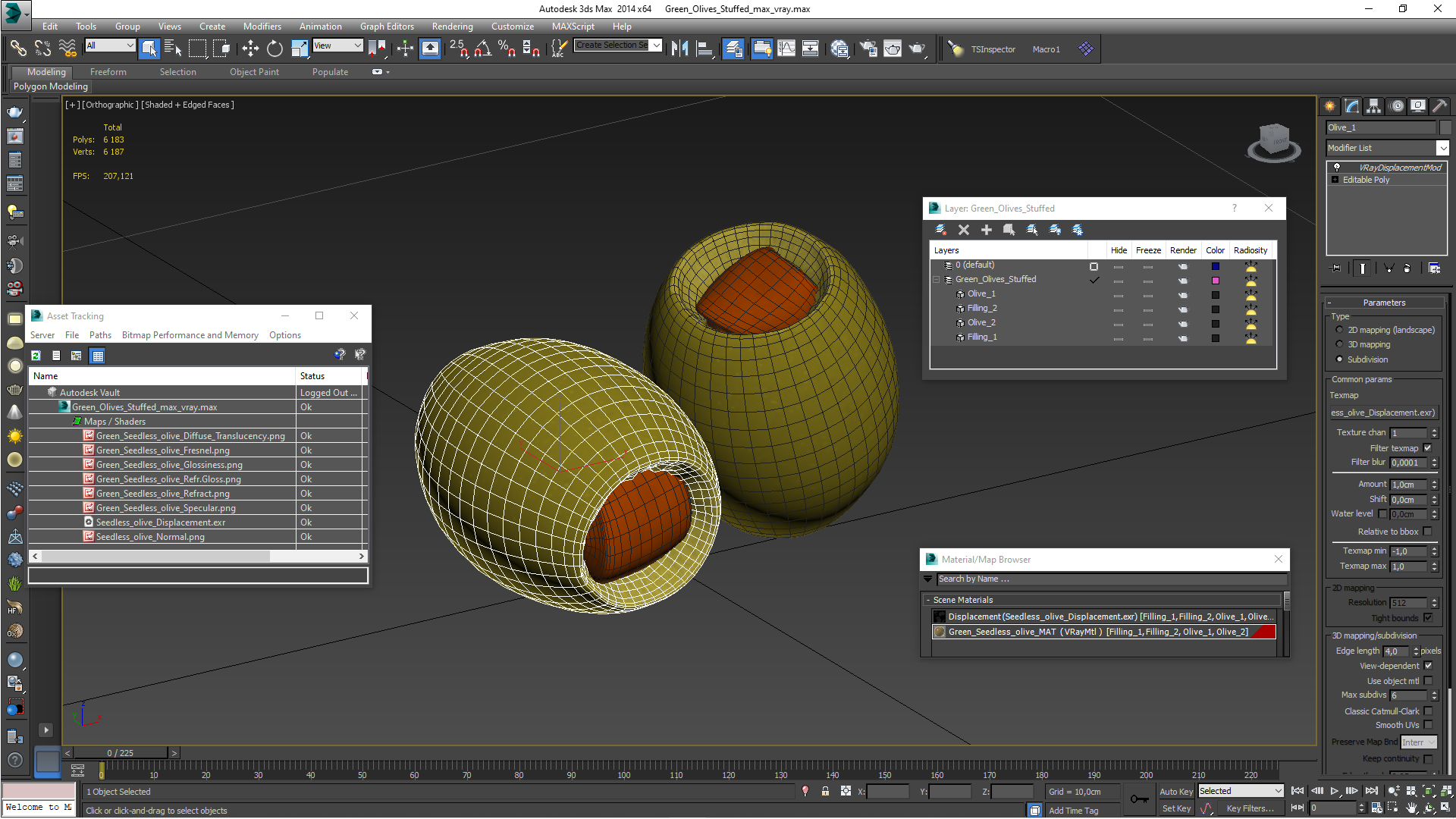Click the Mirror tool icon
Screen dimensions: 1456x819
679,49
